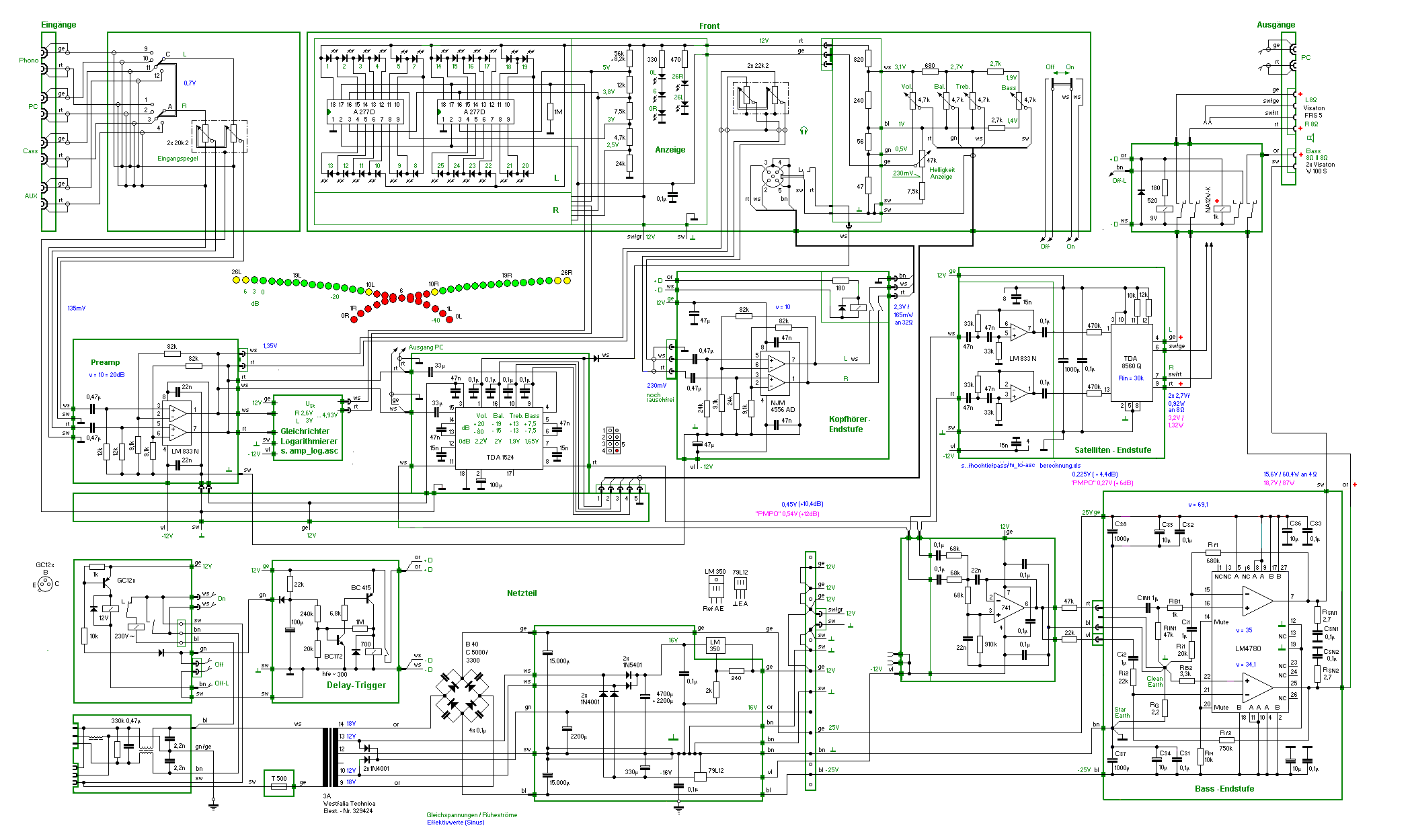This screenshot has width=1412, height=840.
Task: Click the green headphone symbol
Action: [x=803, y=130]
